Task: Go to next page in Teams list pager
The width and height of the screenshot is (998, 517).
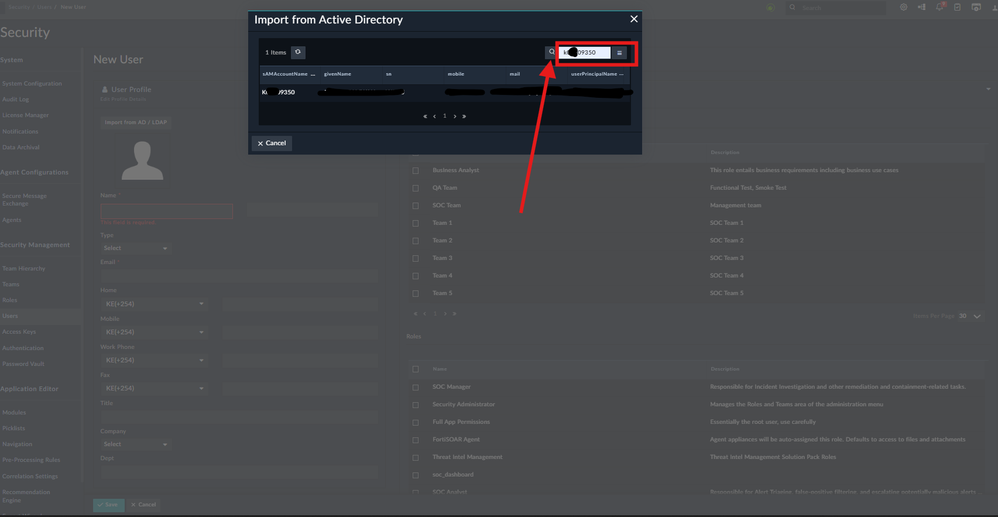Action: coord(445,314)
